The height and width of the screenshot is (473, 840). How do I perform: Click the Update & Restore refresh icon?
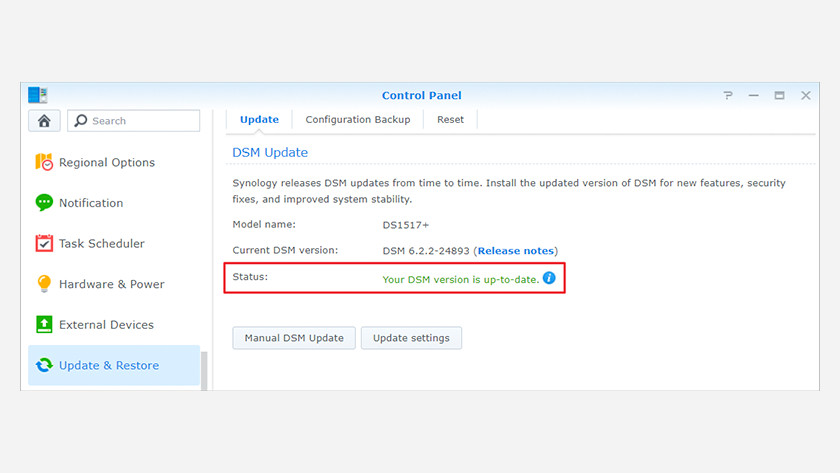(x=44, y=365)
